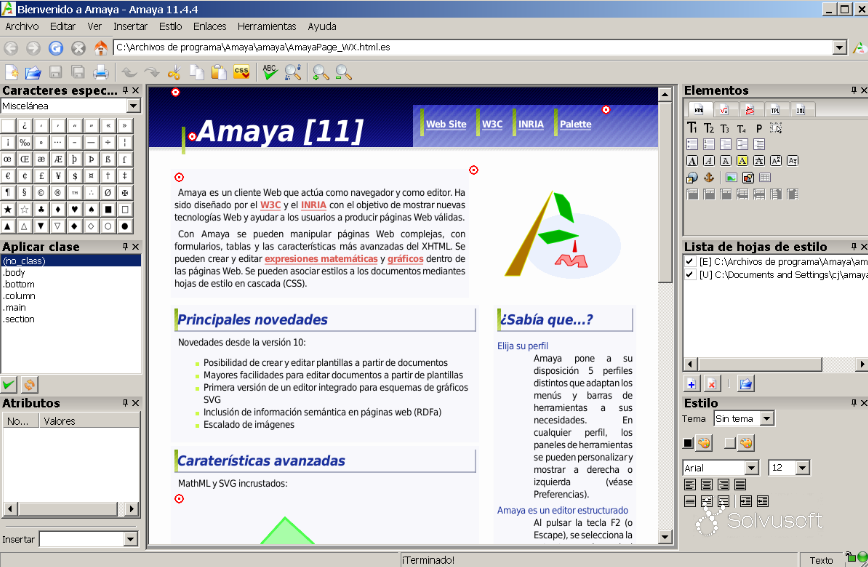Open the Enlaces menu
This screenshot has height=567, width=868.
[x=210, y=26]
